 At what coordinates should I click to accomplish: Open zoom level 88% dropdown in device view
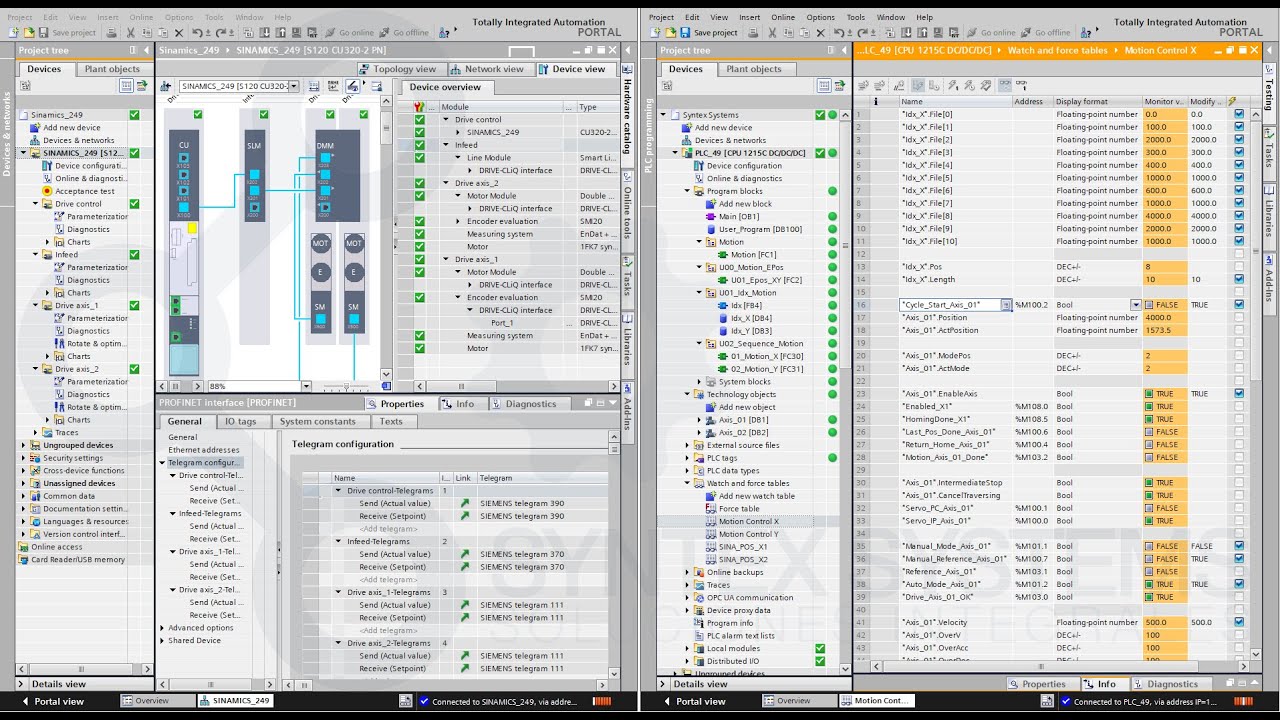coord(306,386)
